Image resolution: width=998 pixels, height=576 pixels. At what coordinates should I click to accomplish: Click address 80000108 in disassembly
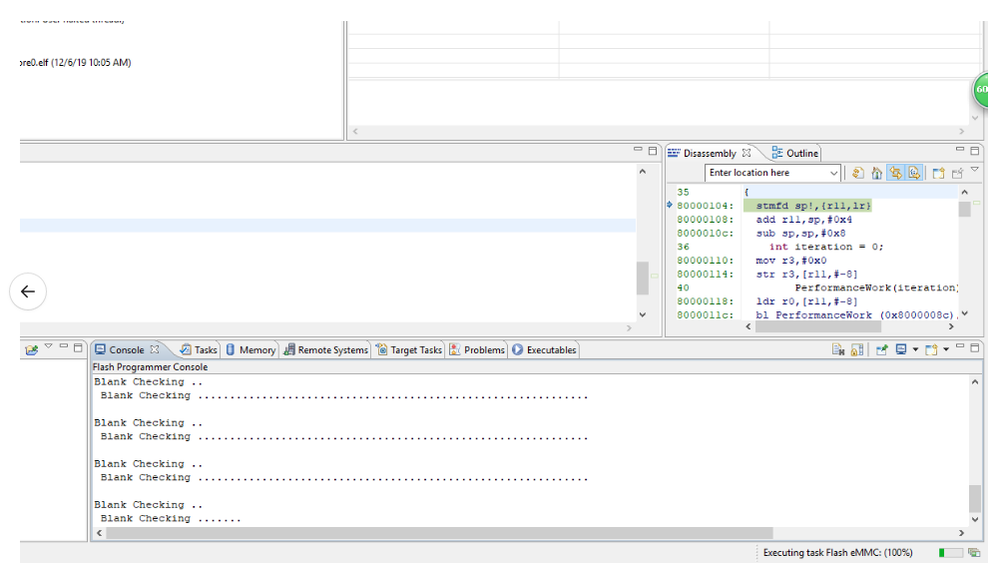pyautogui.click(x=705, y=220)
